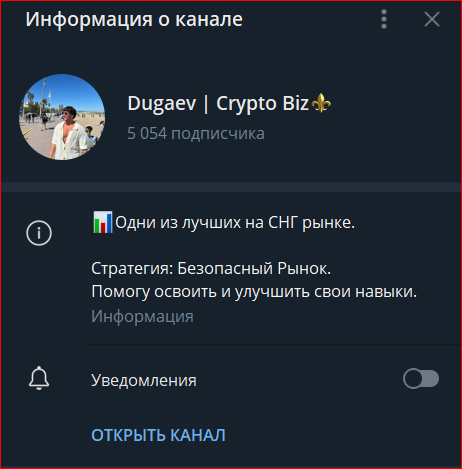This screenshot has height=469, width=462.
Task: Click the notifications bell icon
Action: 39,378
